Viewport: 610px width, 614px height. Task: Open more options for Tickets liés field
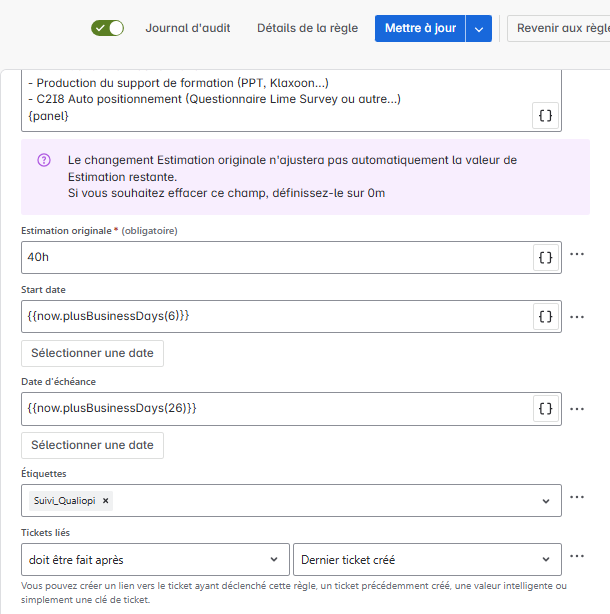[577, 556]
